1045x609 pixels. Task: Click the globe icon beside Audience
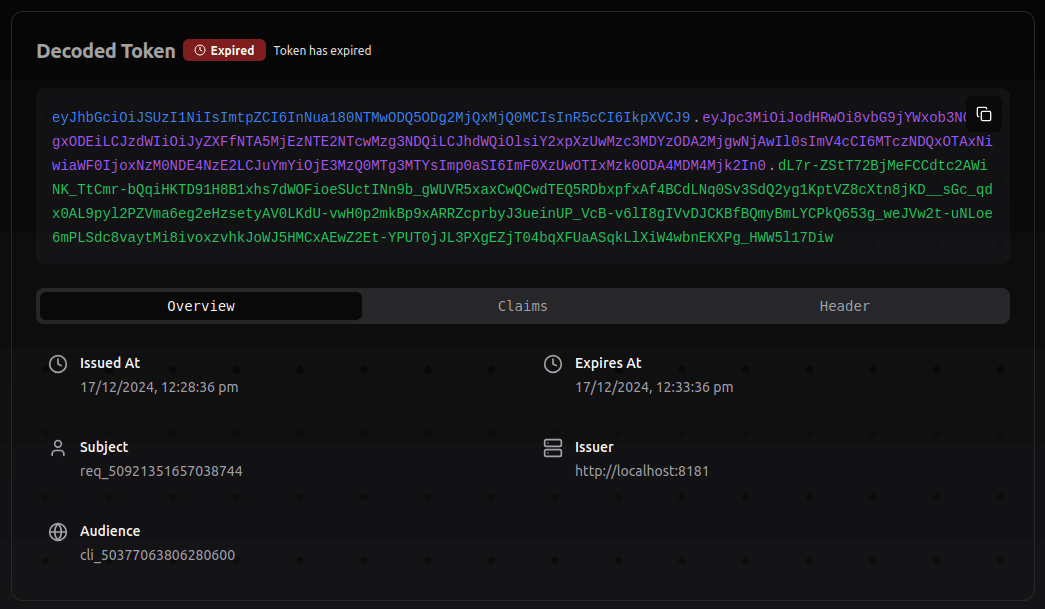[x=57, y=532]
